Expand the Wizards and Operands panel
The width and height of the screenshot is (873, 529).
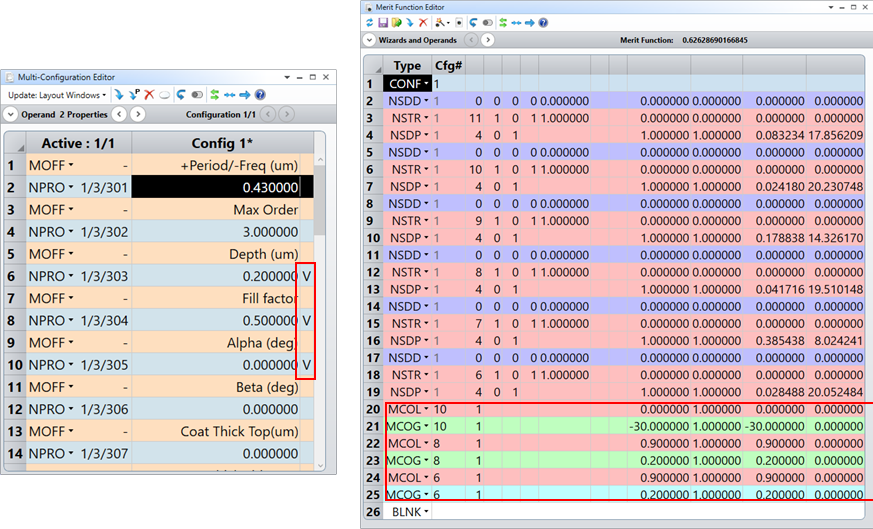click(369, 41)
